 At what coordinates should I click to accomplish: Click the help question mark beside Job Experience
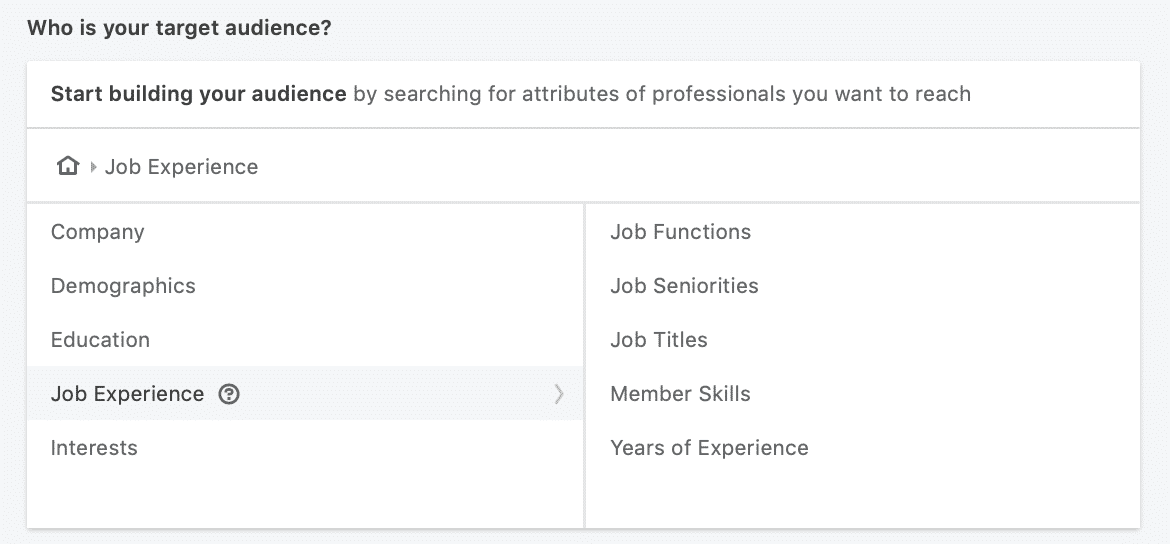229,394
